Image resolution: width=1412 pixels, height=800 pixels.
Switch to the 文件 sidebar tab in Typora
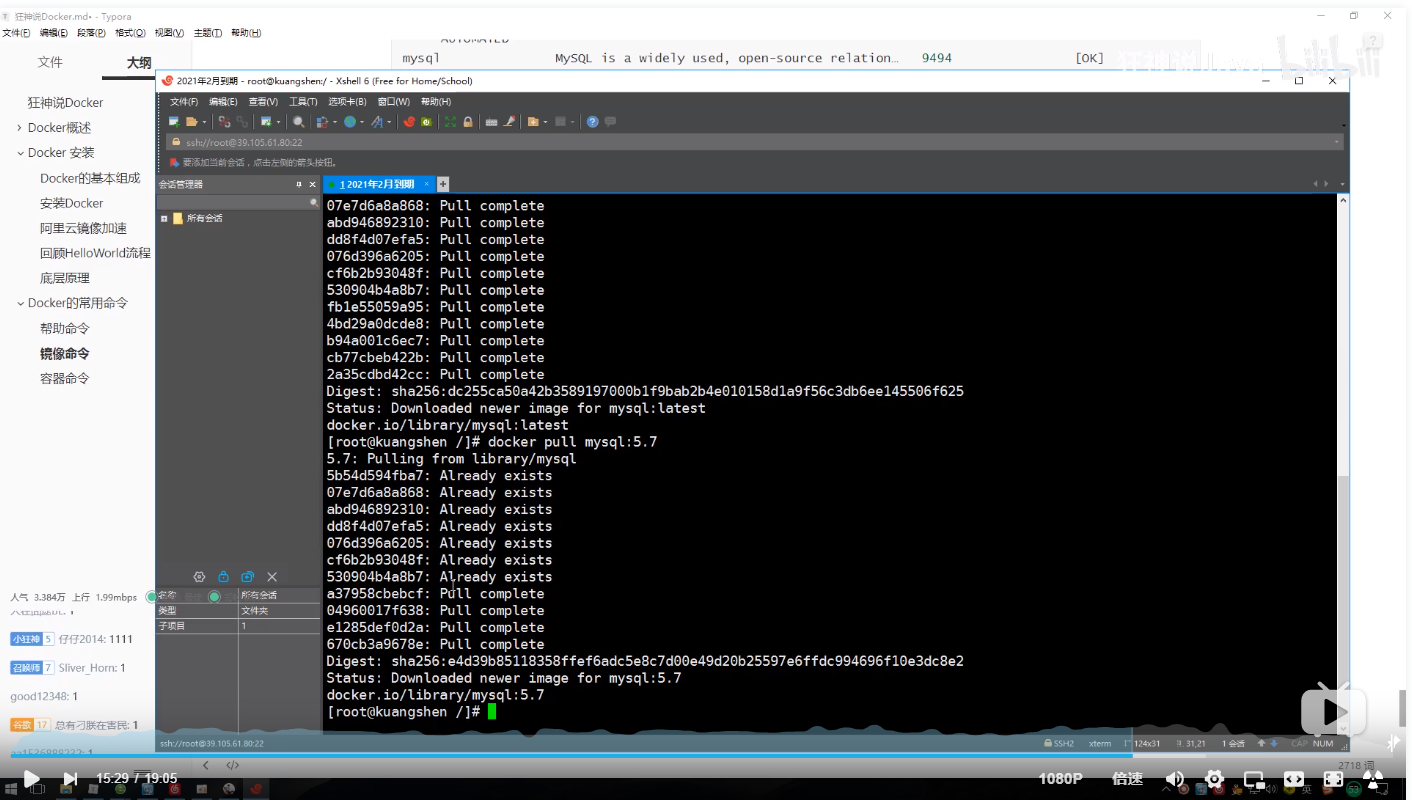click(x=50, y=62)
